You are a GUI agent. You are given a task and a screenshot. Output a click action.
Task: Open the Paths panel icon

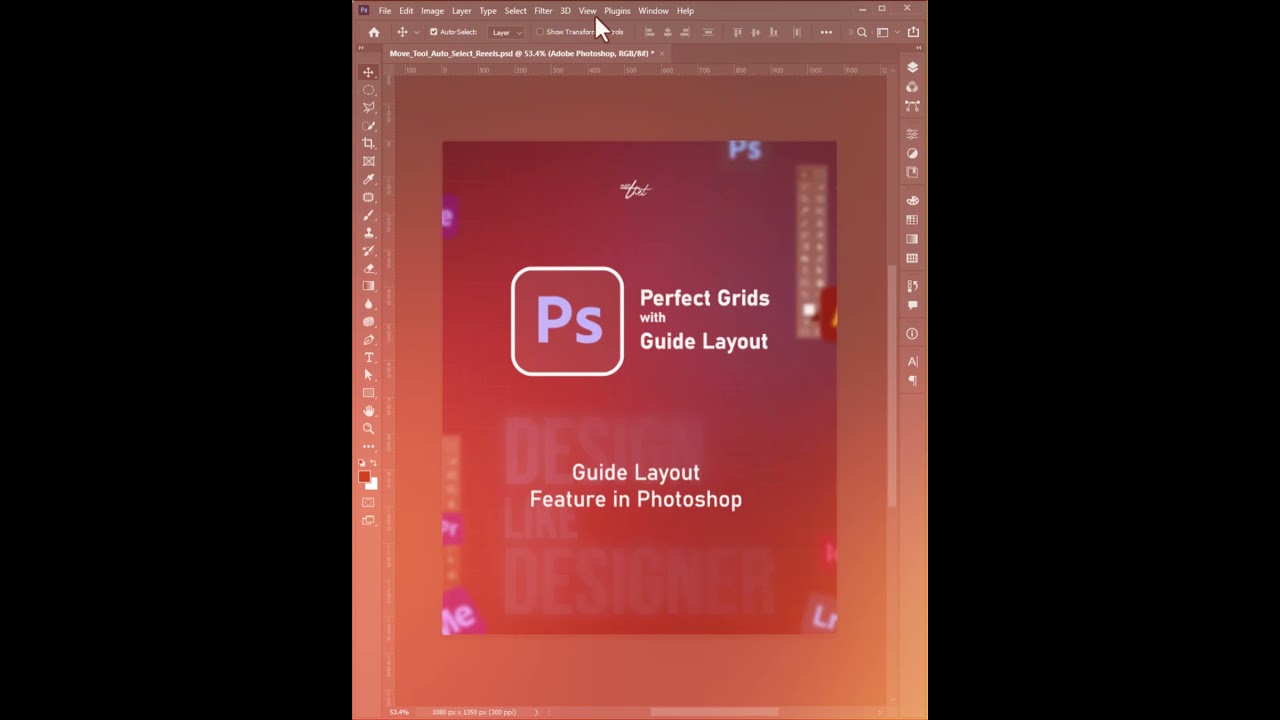click(912, 105)
